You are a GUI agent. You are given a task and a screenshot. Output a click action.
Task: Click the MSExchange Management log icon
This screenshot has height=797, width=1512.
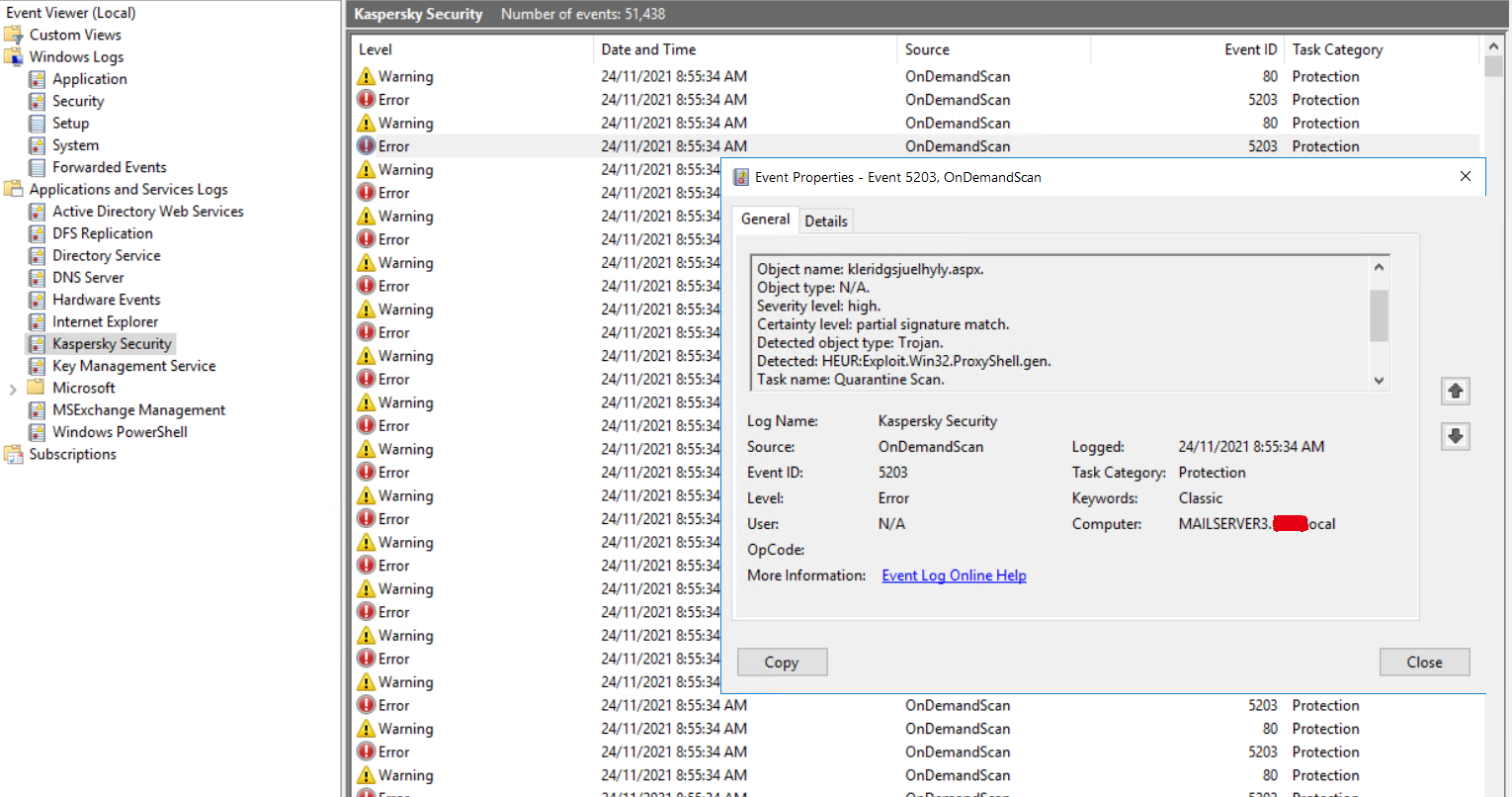click(37, 410)
